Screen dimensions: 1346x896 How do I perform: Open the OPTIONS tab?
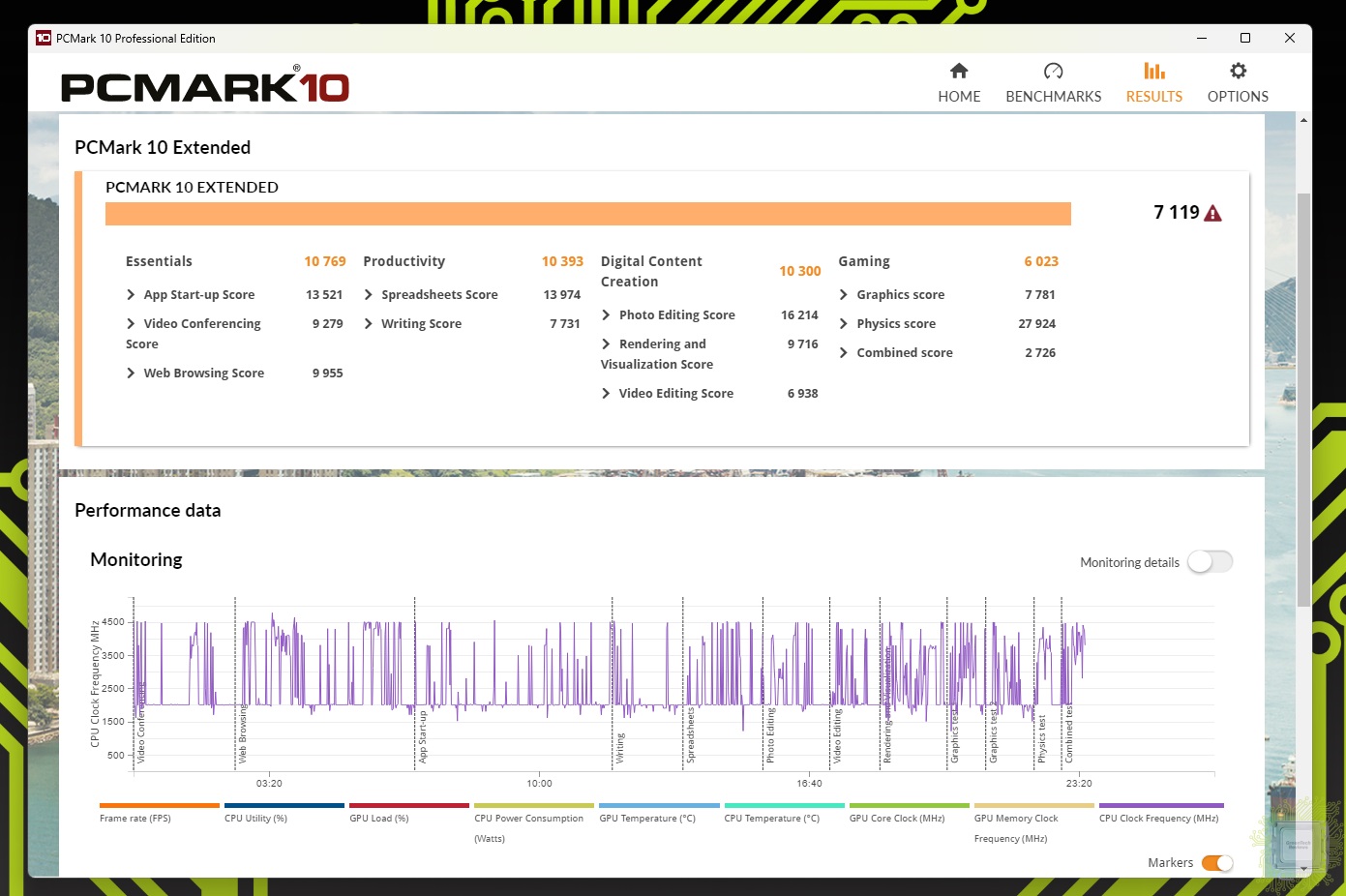(x=1238, y=83)
